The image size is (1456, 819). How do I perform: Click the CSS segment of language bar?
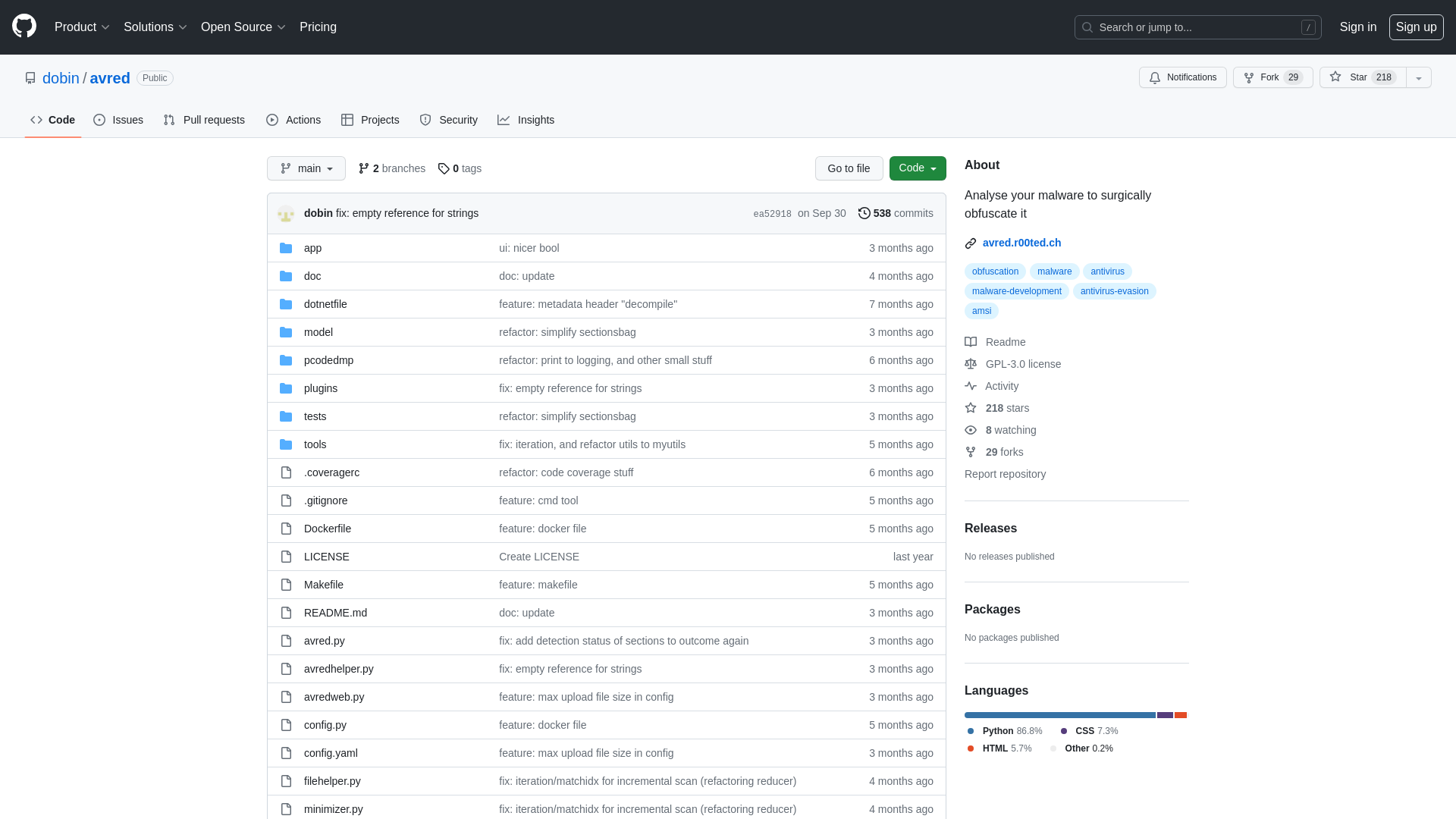click(x=1165, y=715)
